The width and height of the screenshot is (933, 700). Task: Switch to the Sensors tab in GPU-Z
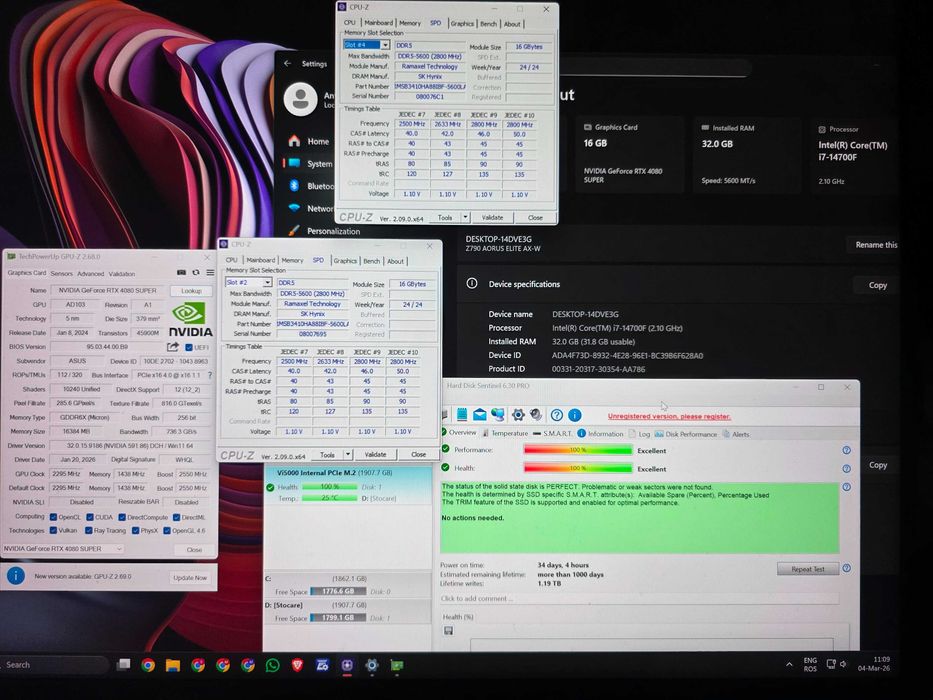pos(61,273)
